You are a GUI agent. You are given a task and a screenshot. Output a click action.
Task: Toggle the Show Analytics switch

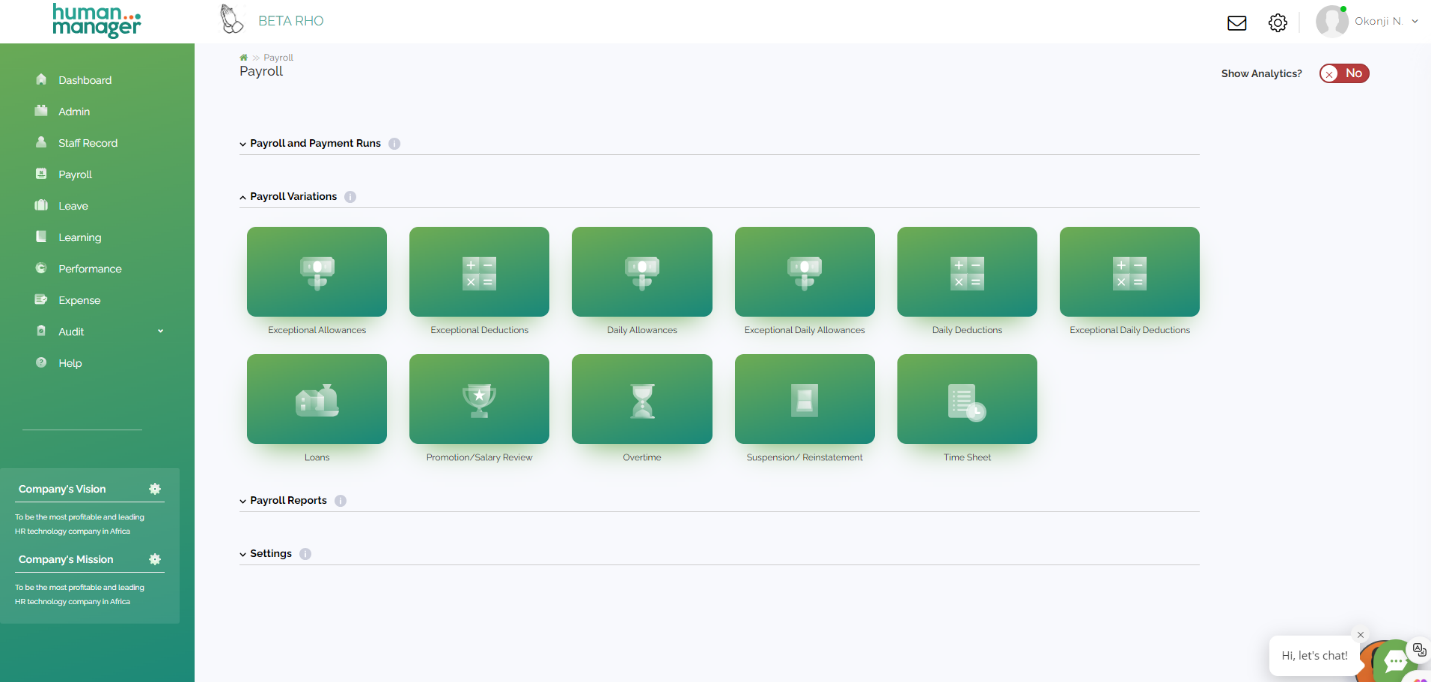[x=1343, y=73]
